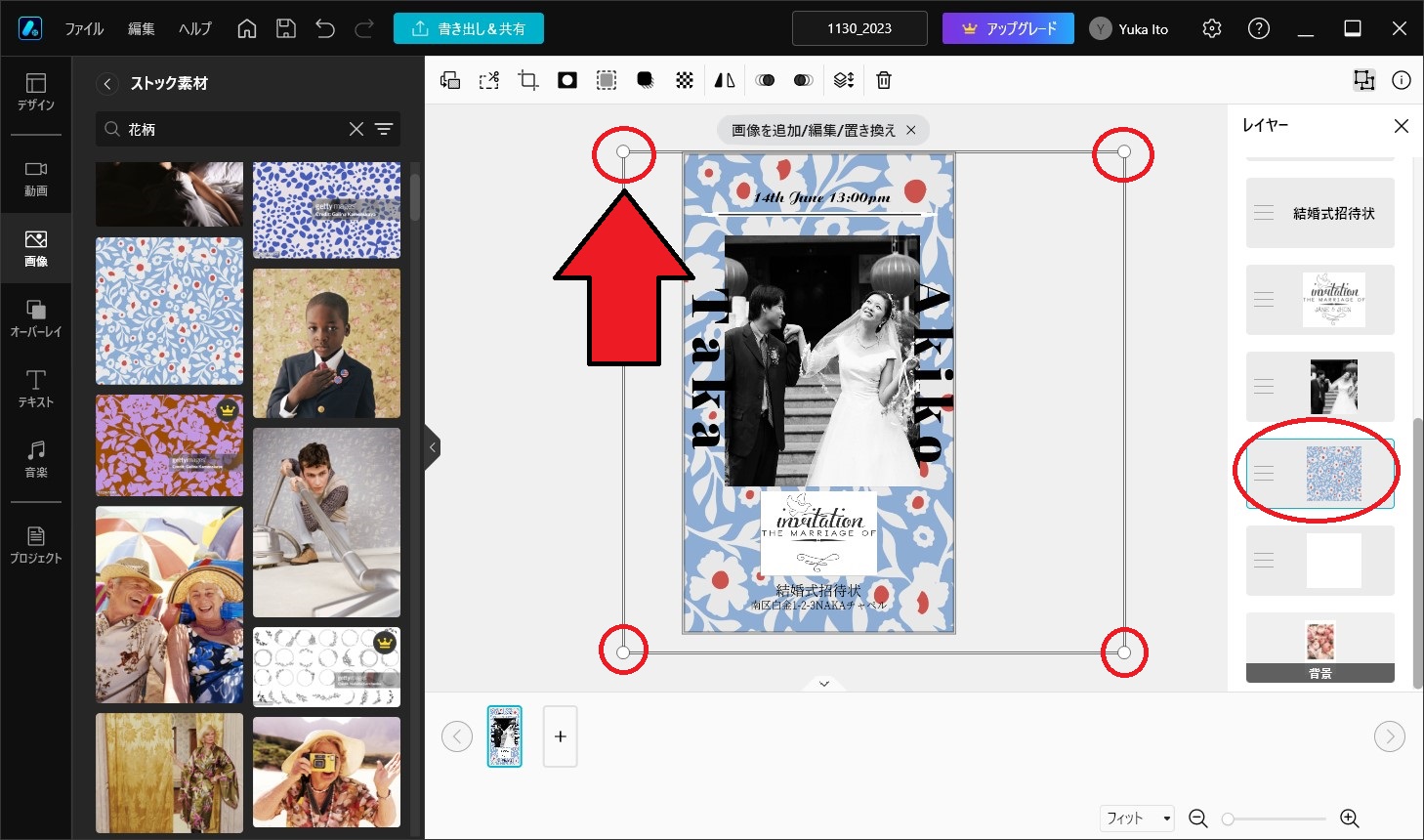
Task: Open the layer order tool
Action: point(844,80)
